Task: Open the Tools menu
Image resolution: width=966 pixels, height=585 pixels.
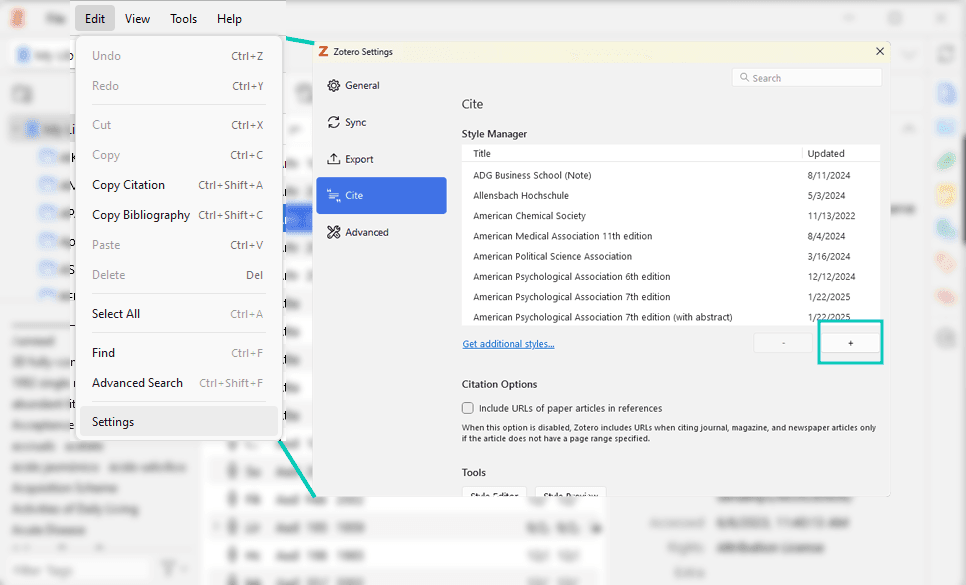Action: (184, 19)
